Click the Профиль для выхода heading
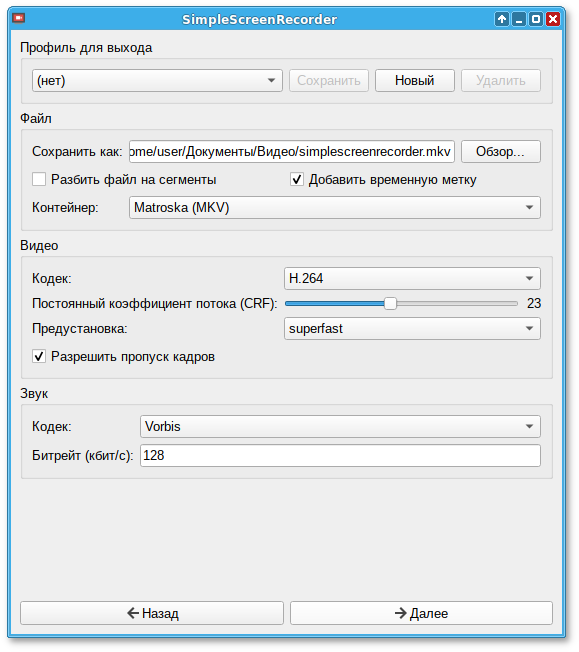This screenshot has width=579, height=652. pos(86,48)
